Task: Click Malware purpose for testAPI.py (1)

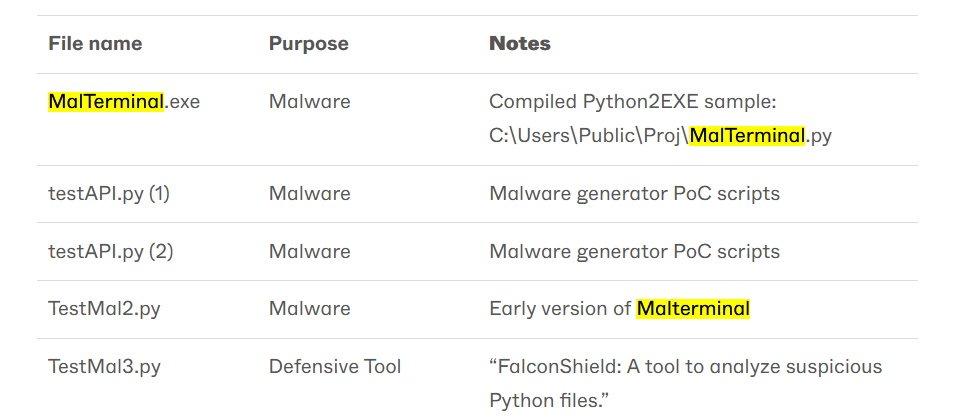Action: [x=309, y=194]
